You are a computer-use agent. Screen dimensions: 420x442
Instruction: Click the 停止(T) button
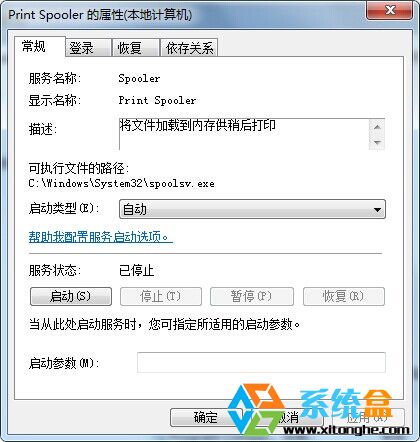tap(161, 296)
